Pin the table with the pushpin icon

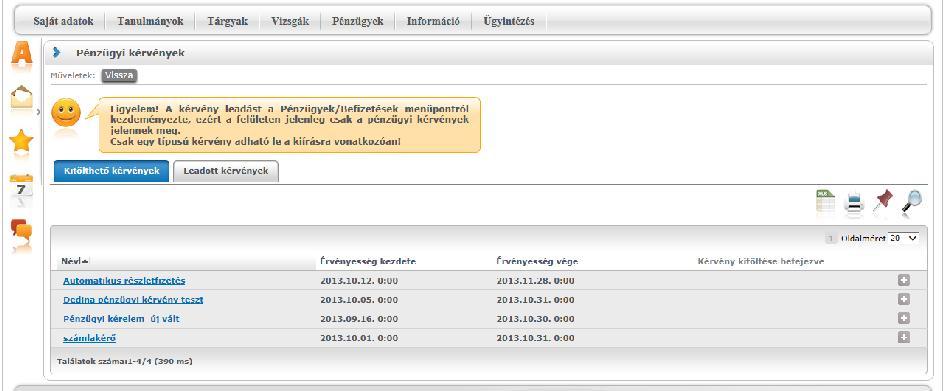[883, 201]
